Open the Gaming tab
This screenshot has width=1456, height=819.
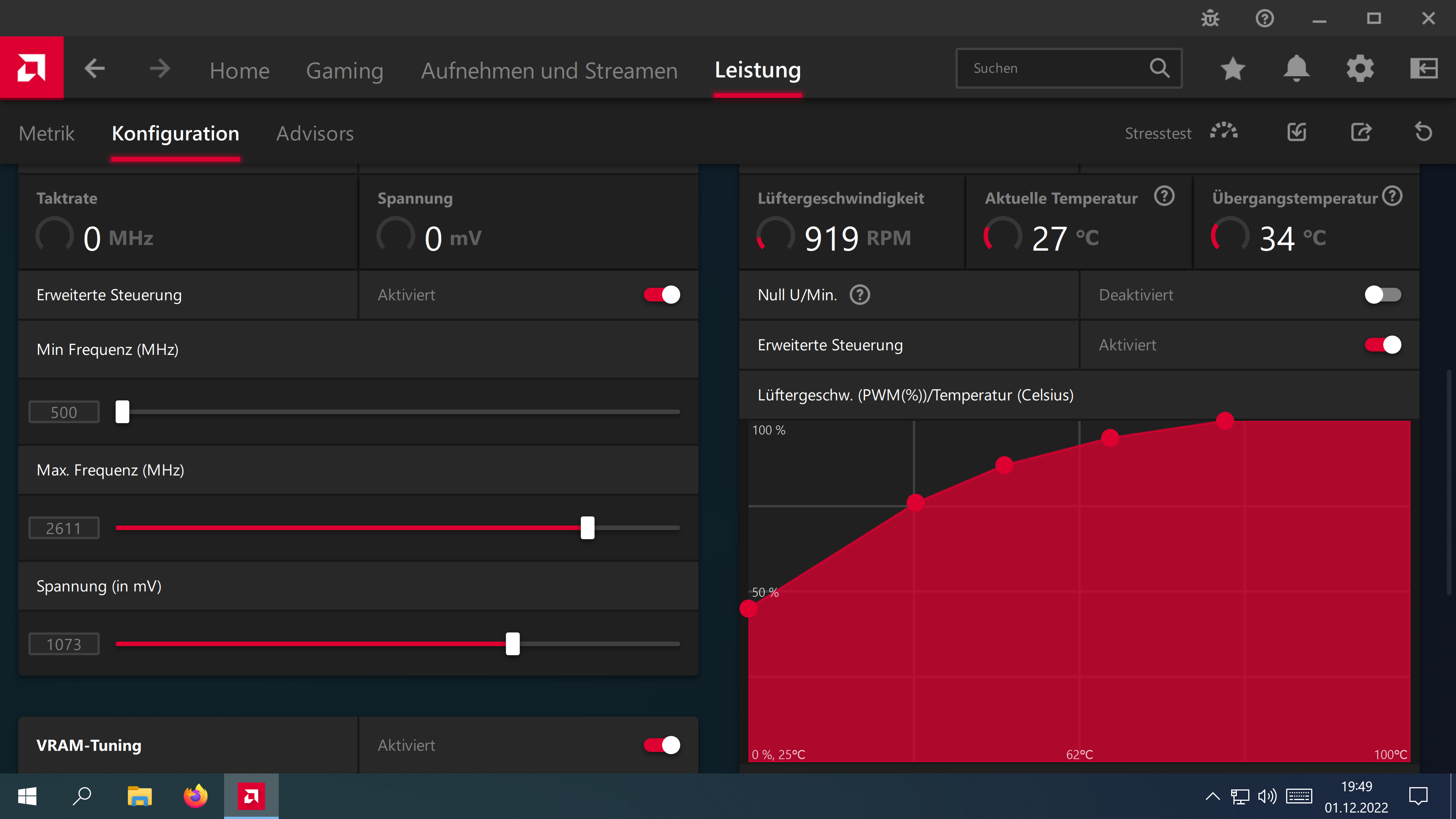click(344, 70)
